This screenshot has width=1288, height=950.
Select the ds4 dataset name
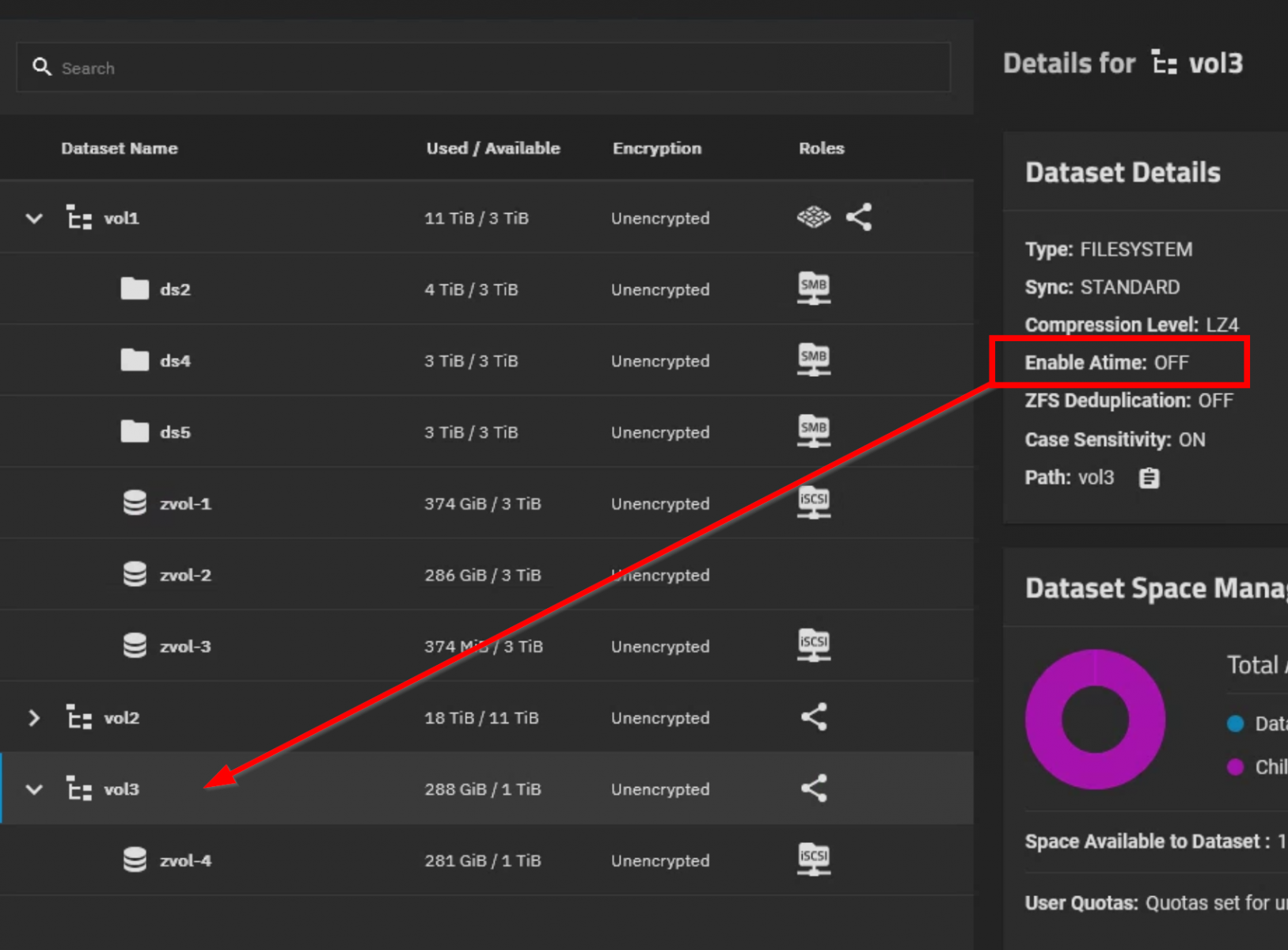pyautogui.click(x=175, y=361)
